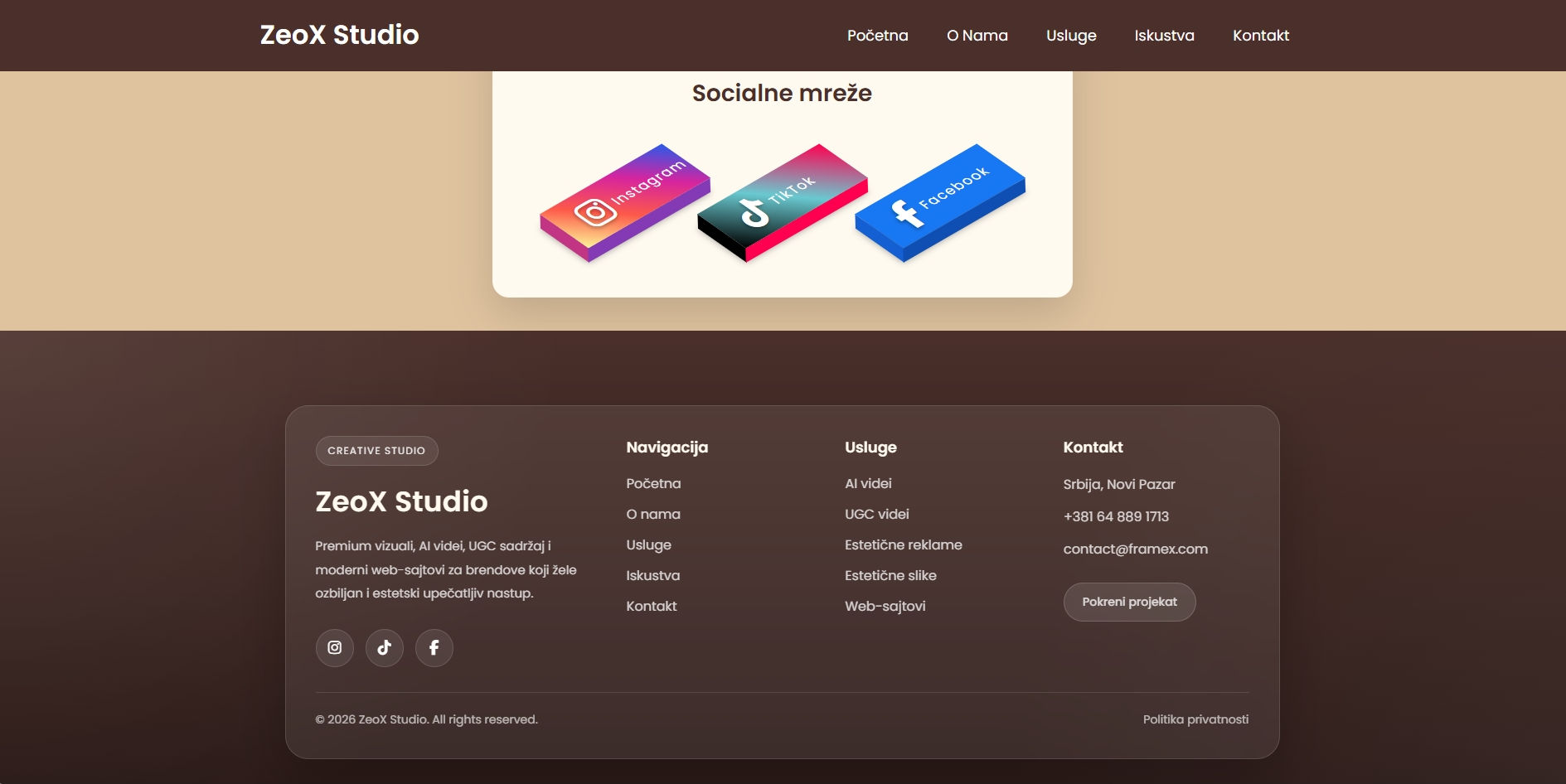Viewport: 1566px width, 784px height.
Task: Click Iskustva in footer Navigacija list
Action: tap(653, 575)
